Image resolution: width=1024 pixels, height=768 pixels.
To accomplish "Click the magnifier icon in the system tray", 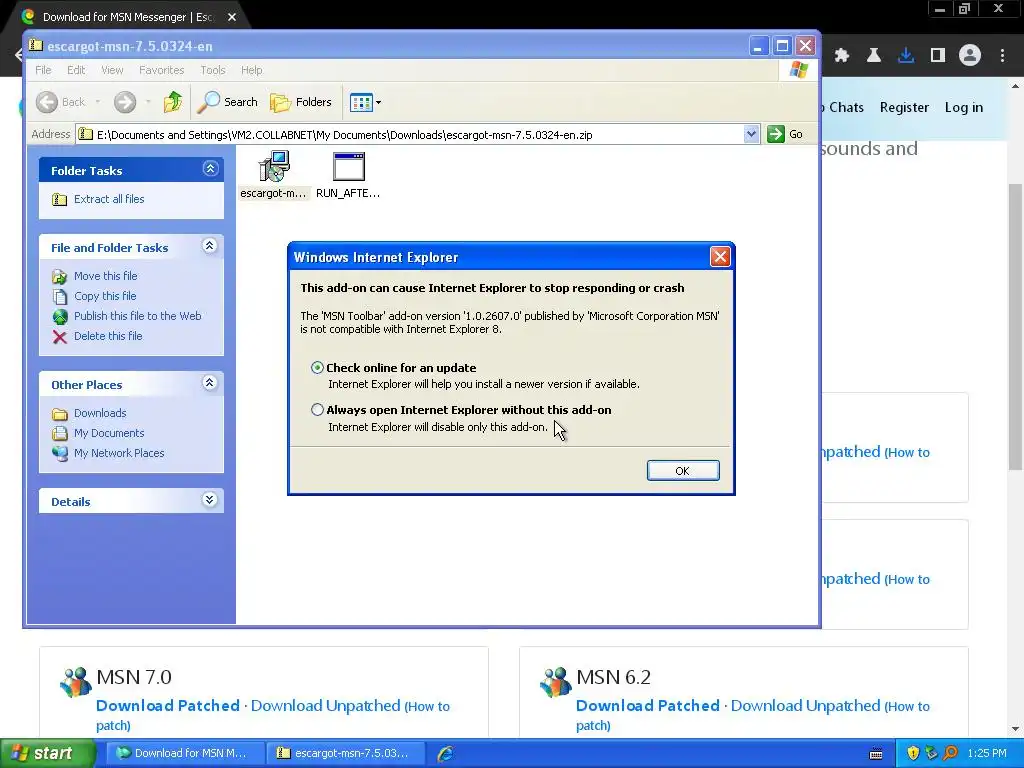I will [951, 754].
